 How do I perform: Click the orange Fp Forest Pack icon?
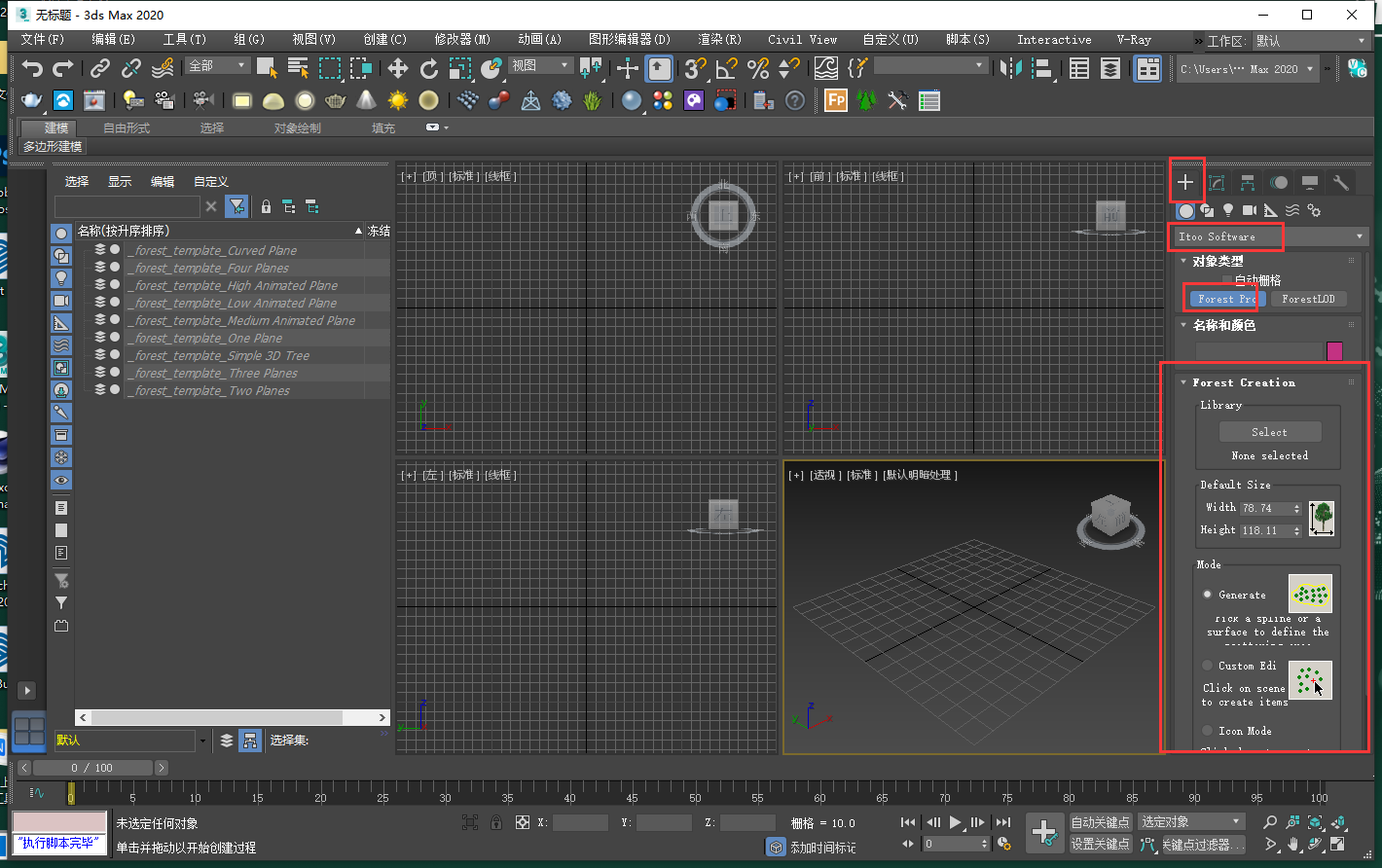point(835,100)
